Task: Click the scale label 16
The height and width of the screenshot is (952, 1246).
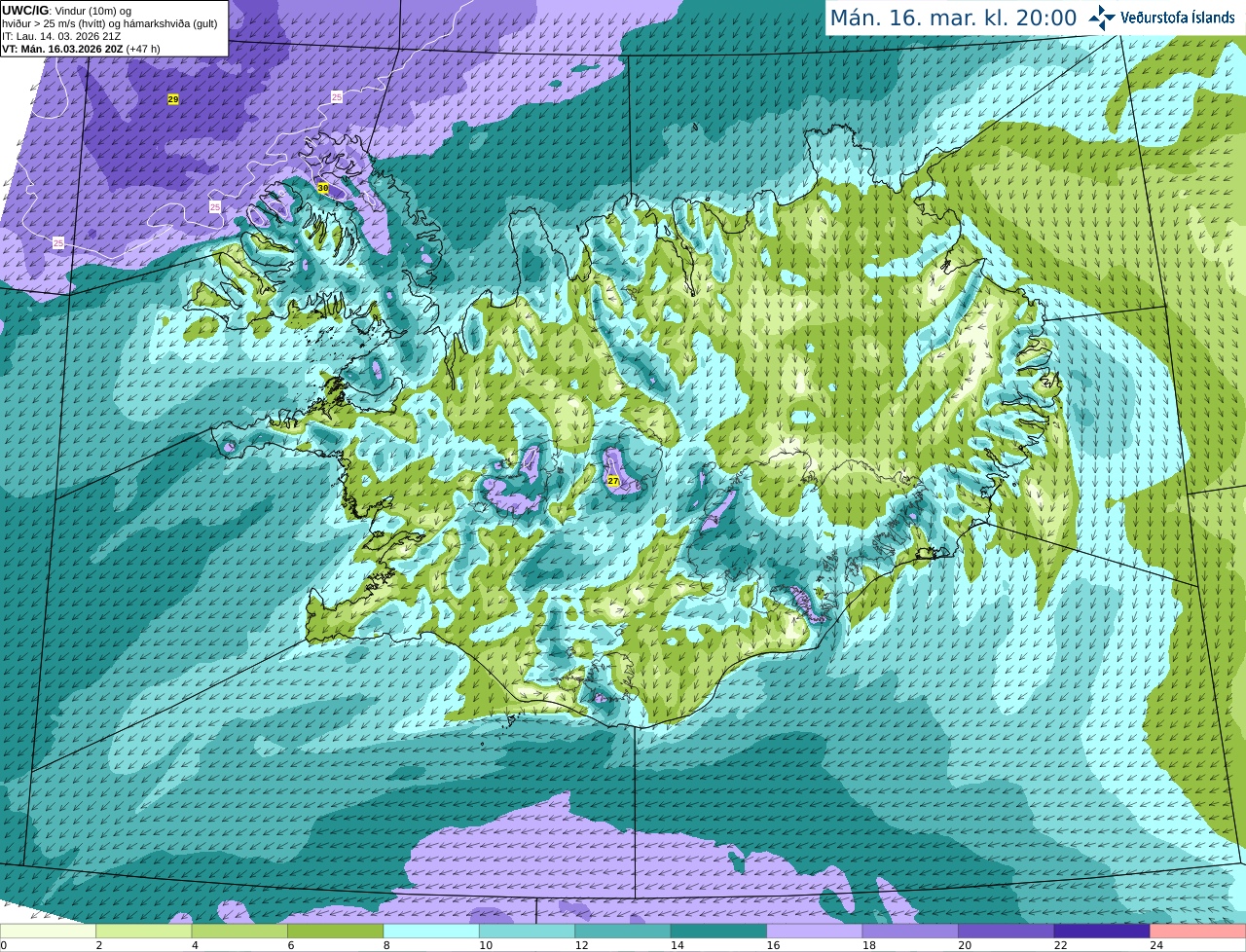Action: pos(773,945)
